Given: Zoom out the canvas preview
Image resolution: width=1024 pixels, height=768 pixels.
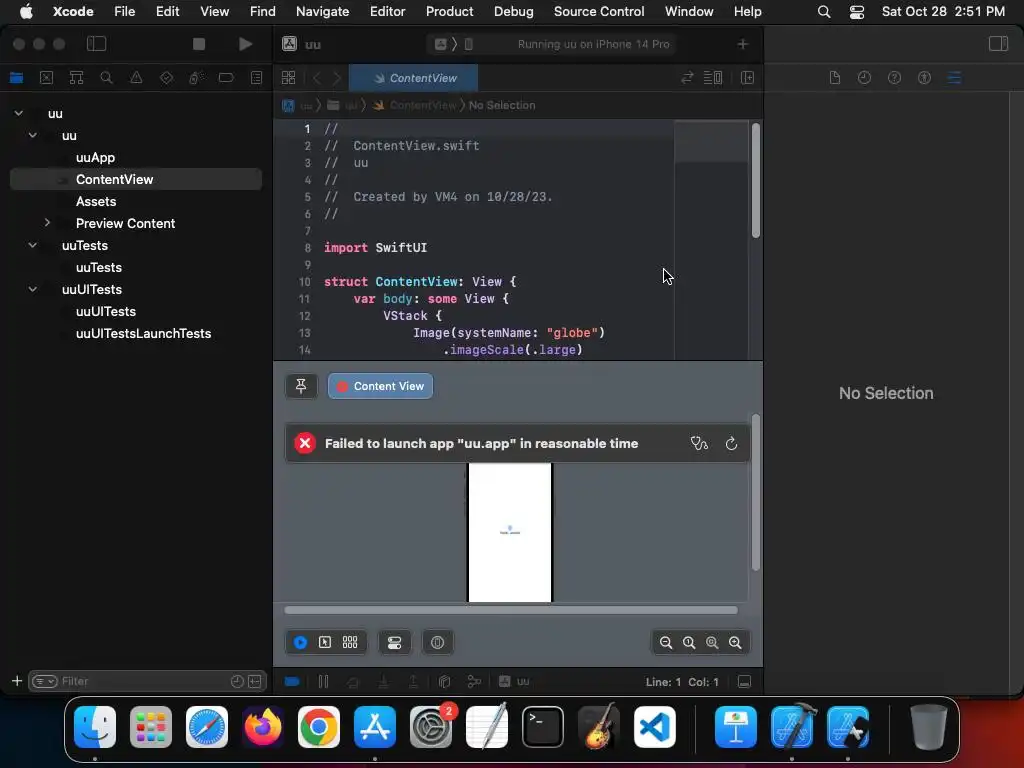Looking at the screenshot, I should point(665,643).
